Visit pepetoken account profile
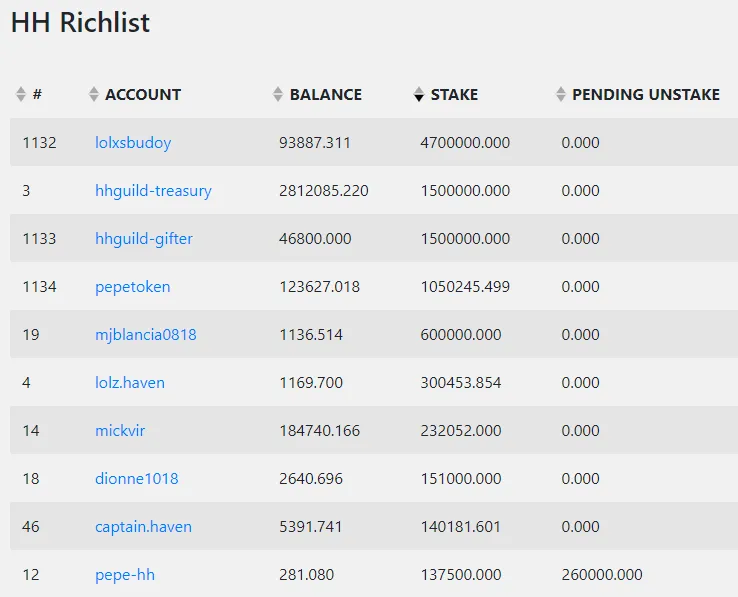This screenshot has width=738, height=597. (x=132, y=287)
